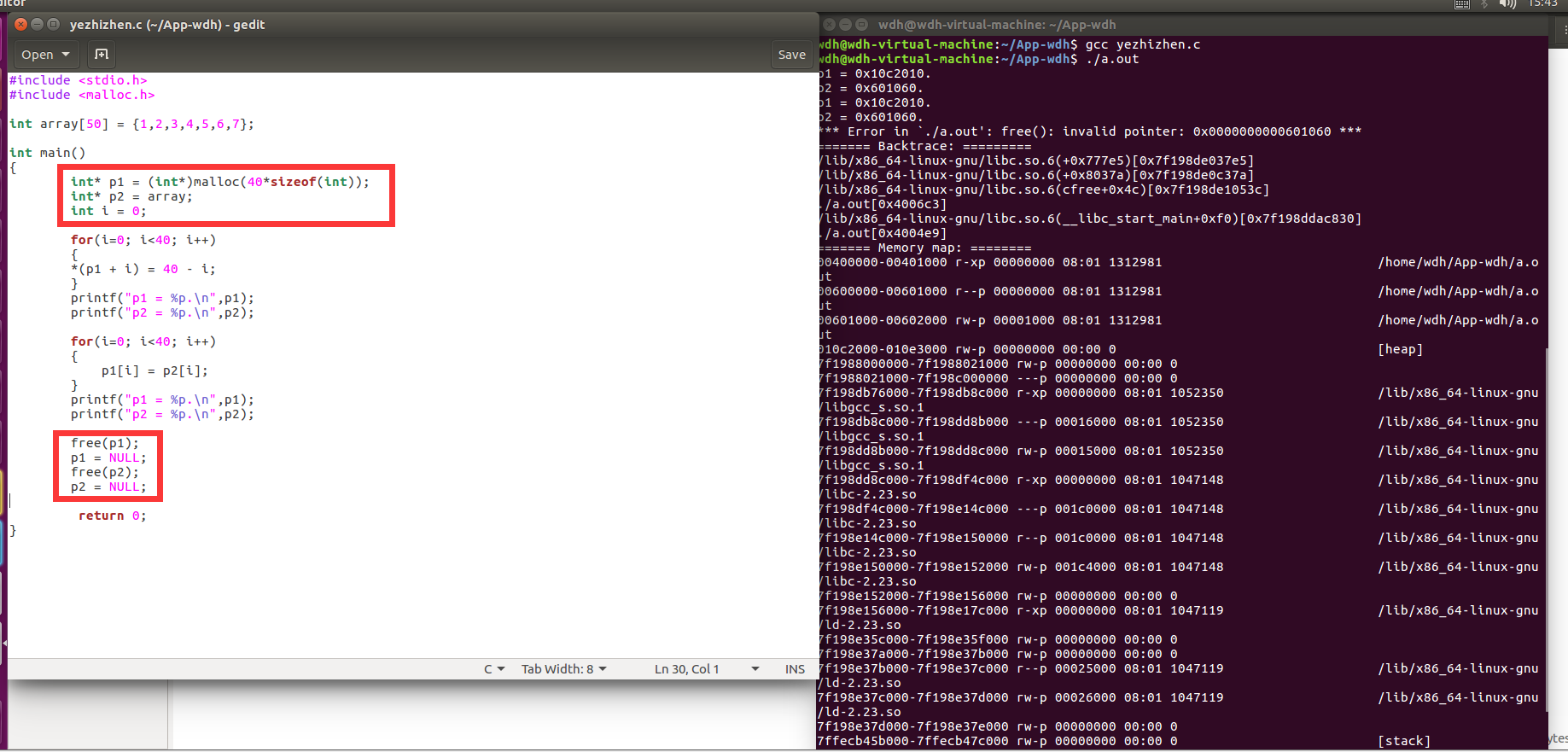The image size is (1568, 752).
Task: Click the './a.out' command line in terminal
Action: pos(1112,59)
